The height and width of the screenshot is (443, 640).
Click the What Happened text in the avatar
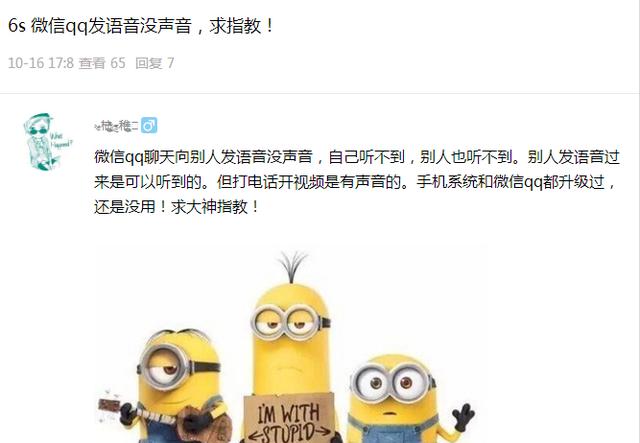[61, 140]
